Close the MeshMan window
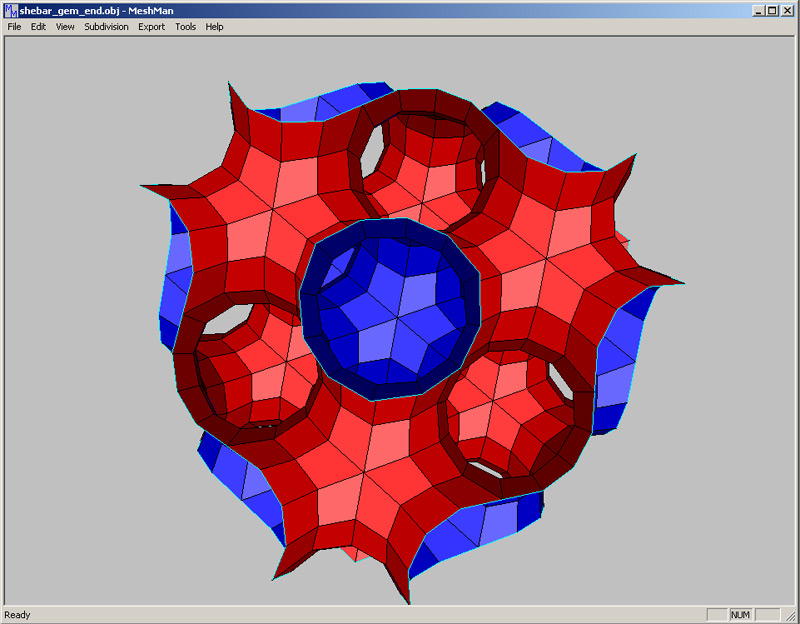 coord(787,10)
